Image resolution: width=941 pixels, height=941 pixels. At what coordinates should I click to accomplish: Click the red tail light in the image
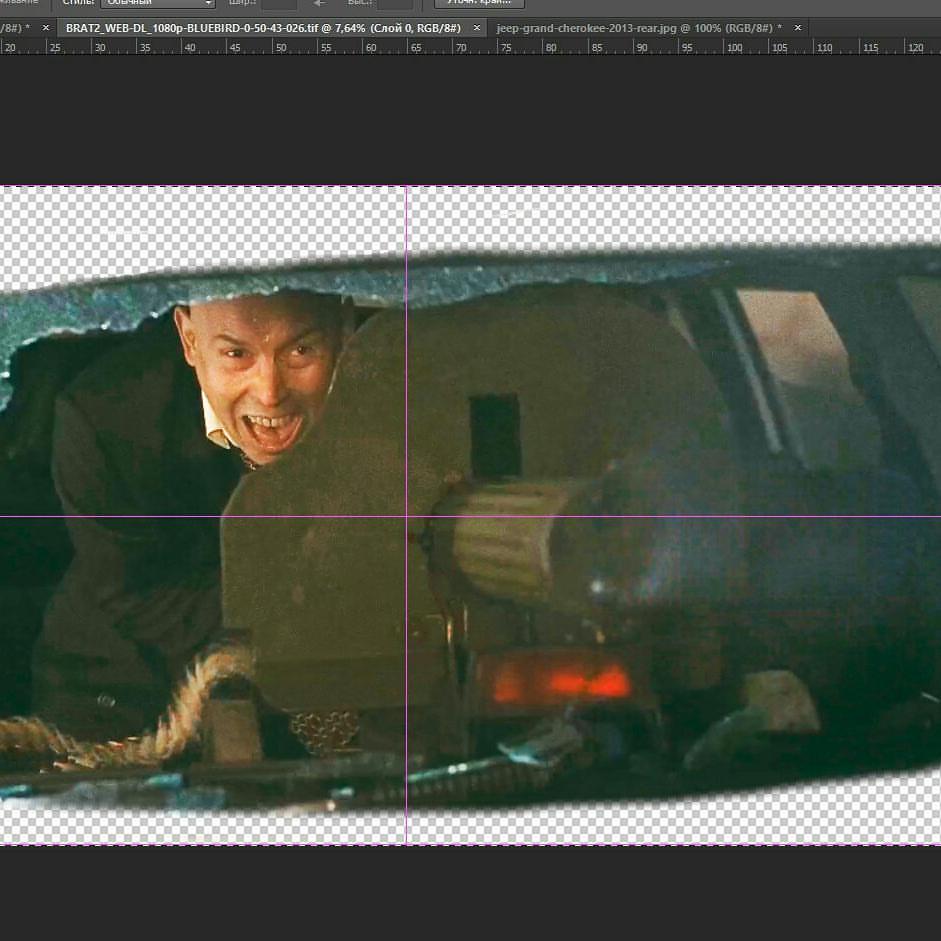pos(562,682)
